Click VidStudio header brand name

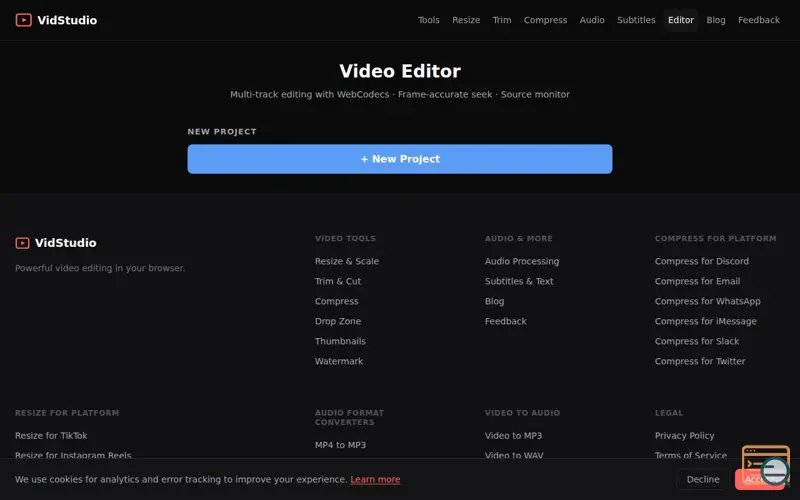[x=67, y=20]
